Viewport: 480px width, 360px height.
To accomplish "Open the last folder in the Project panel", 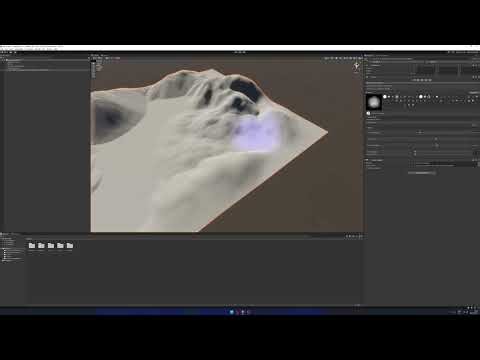I will (70, 246).
